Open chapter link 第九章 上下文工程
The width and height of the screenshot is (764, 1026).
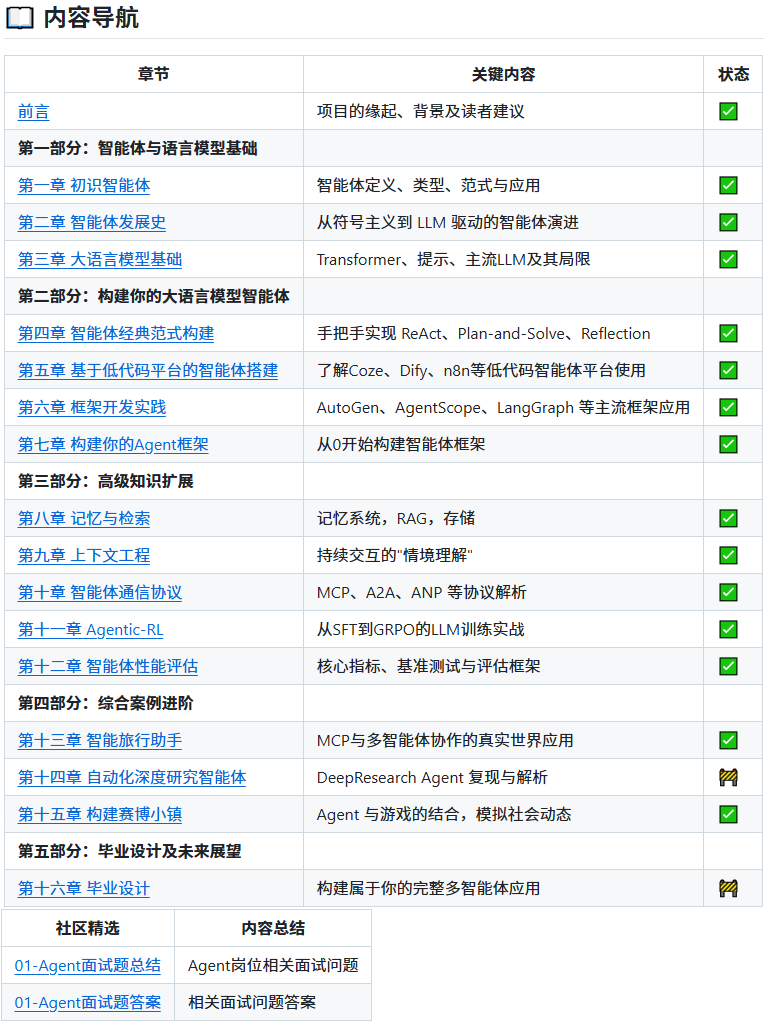click(x=84, y=556)
